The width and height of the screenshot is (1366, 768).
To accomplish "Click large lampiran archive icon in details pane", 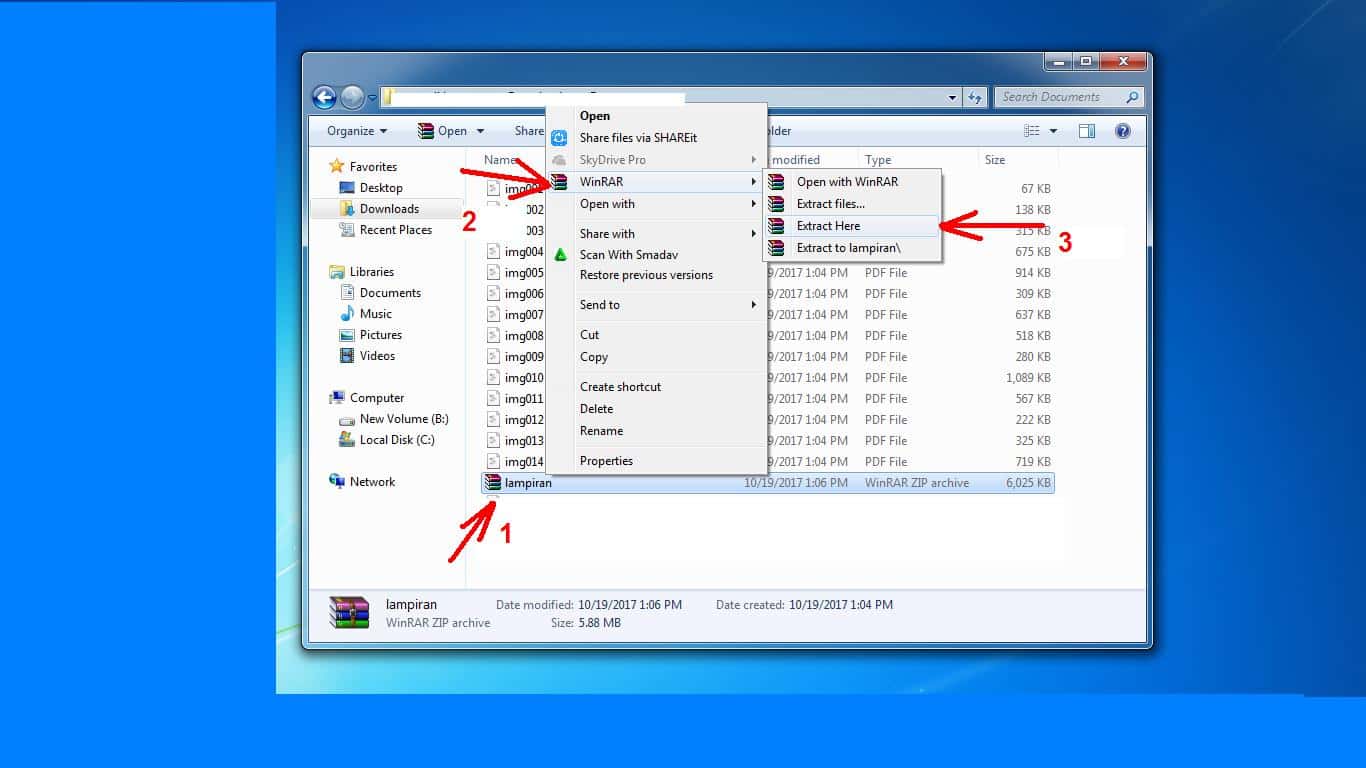I will [349, 612].
